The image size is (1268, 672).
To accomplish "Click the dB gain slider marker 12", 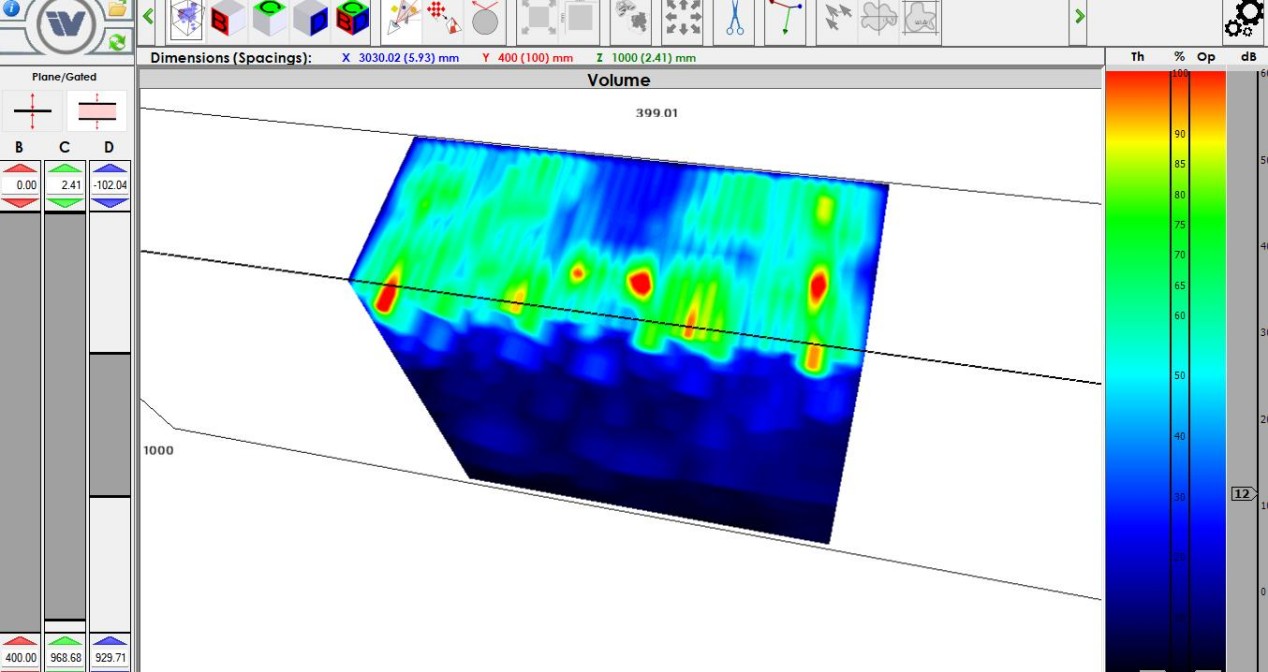I will pyautogui.click(x=1243, y=494).
